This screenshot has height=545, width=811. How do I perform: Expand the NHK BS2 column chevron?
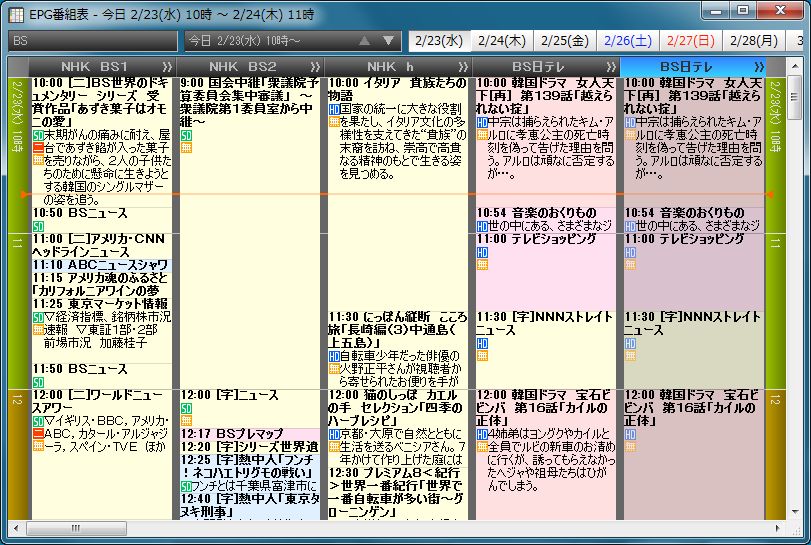click(314, 67)
